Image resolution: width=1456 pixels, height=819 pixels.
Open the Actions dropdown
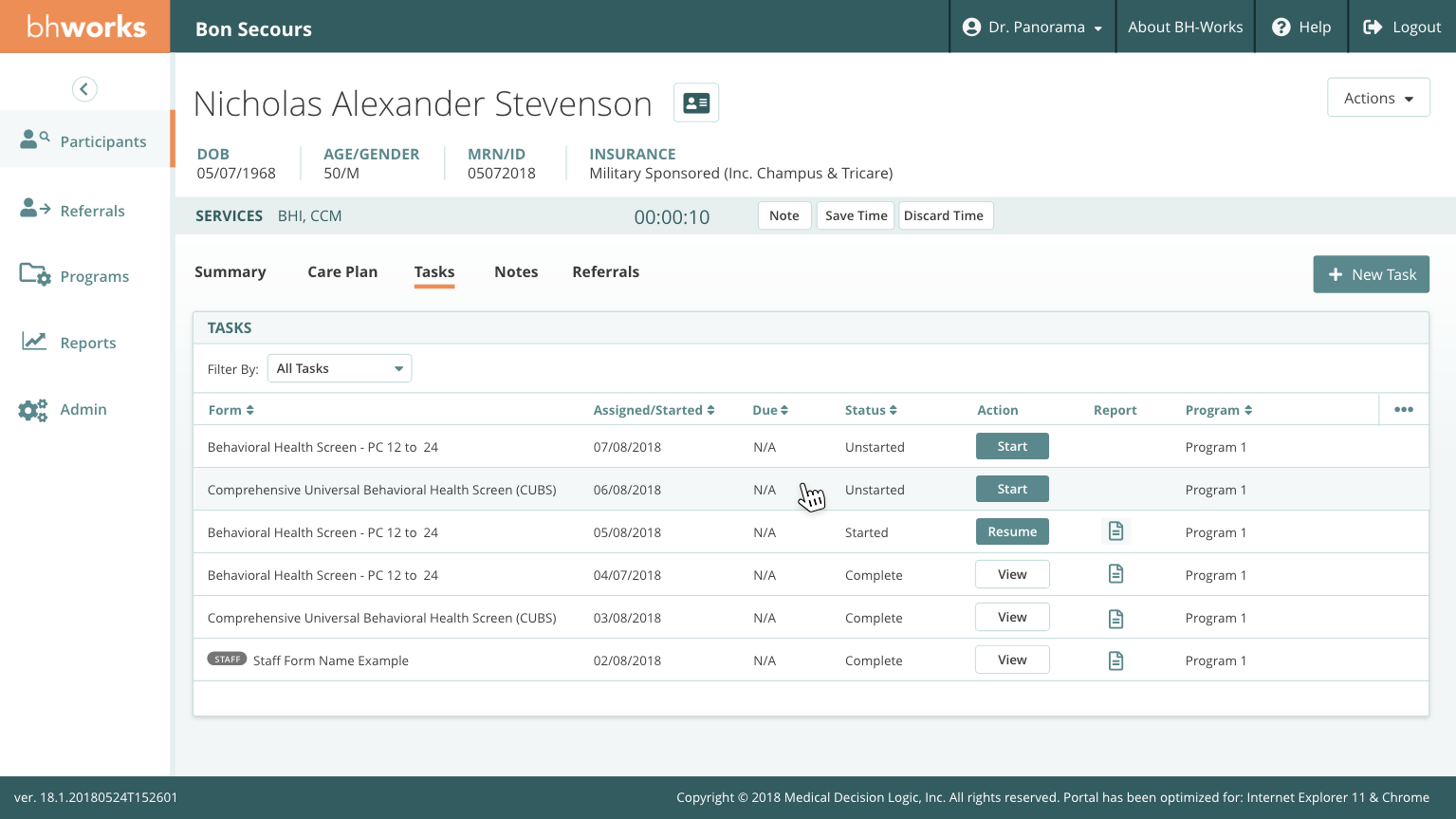(x=1378, y=98)
